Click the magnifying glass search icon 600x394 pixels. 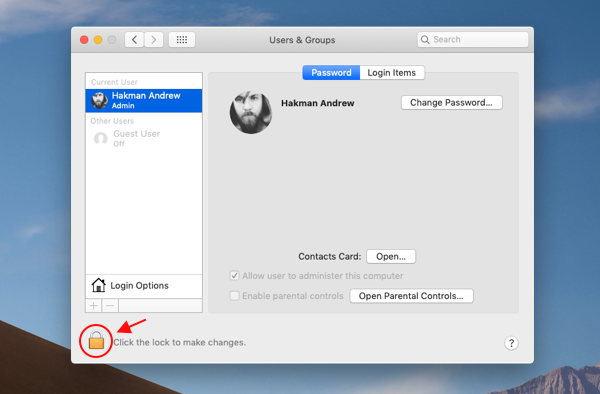pyautogui.click(x=425, y=39)
